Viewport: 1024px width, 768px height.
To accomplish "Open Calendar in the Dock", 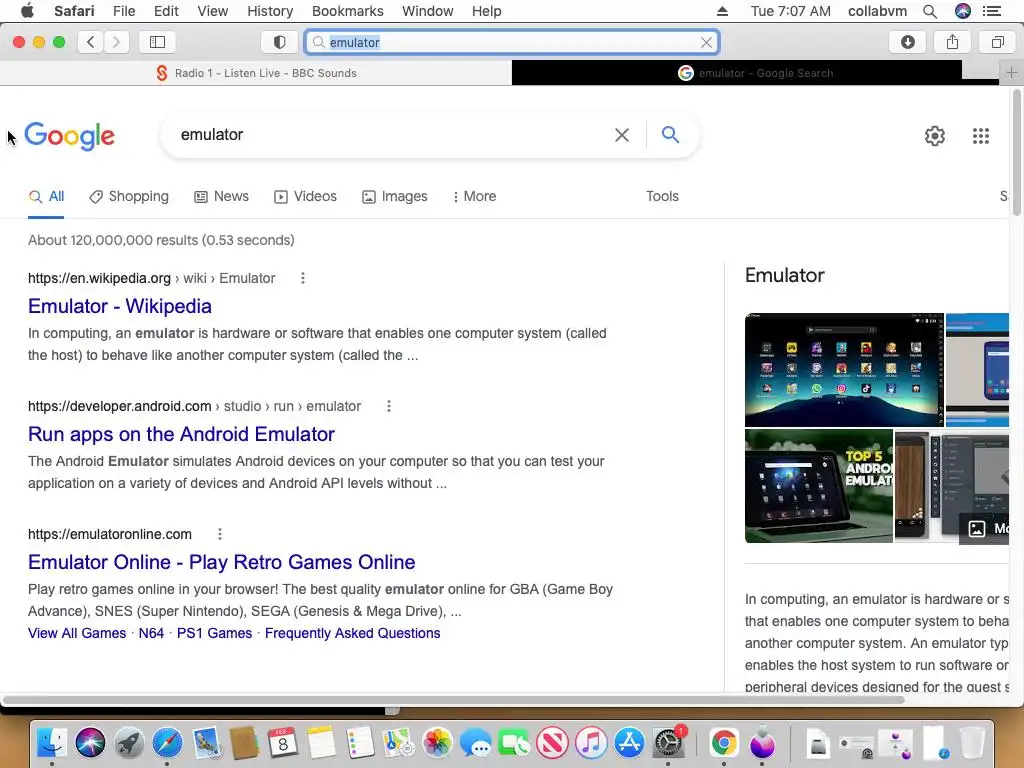I will pyautogui.click(x=282, y=743).
